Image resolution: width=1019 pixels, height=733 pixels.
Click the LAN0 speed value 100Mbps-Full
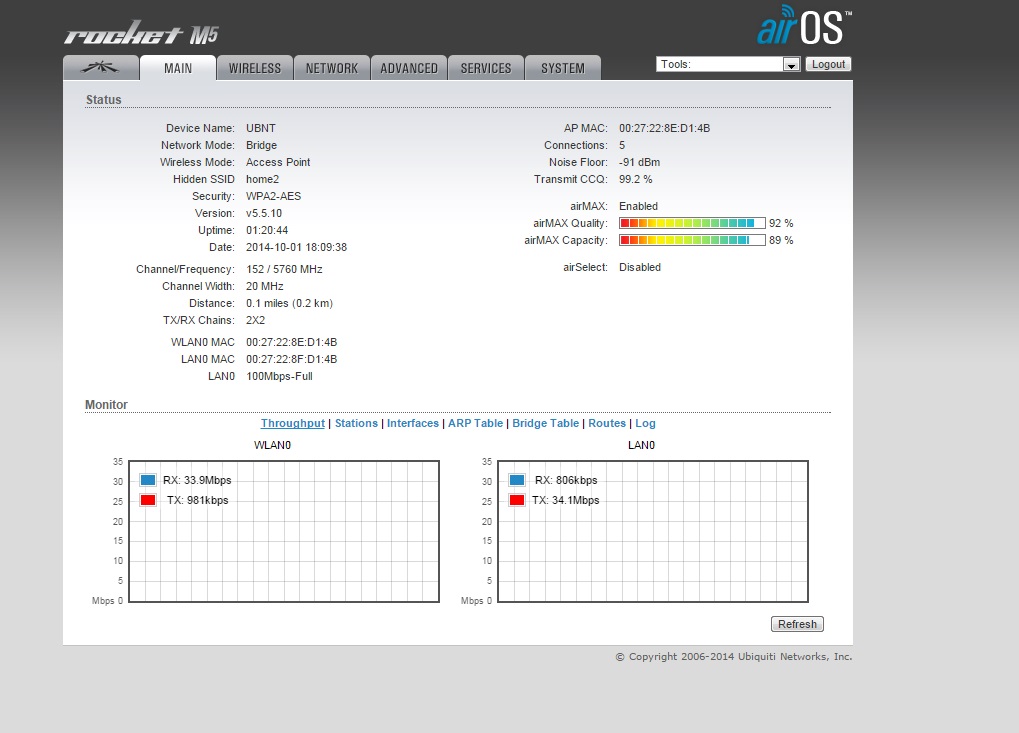tap(279, 376)
